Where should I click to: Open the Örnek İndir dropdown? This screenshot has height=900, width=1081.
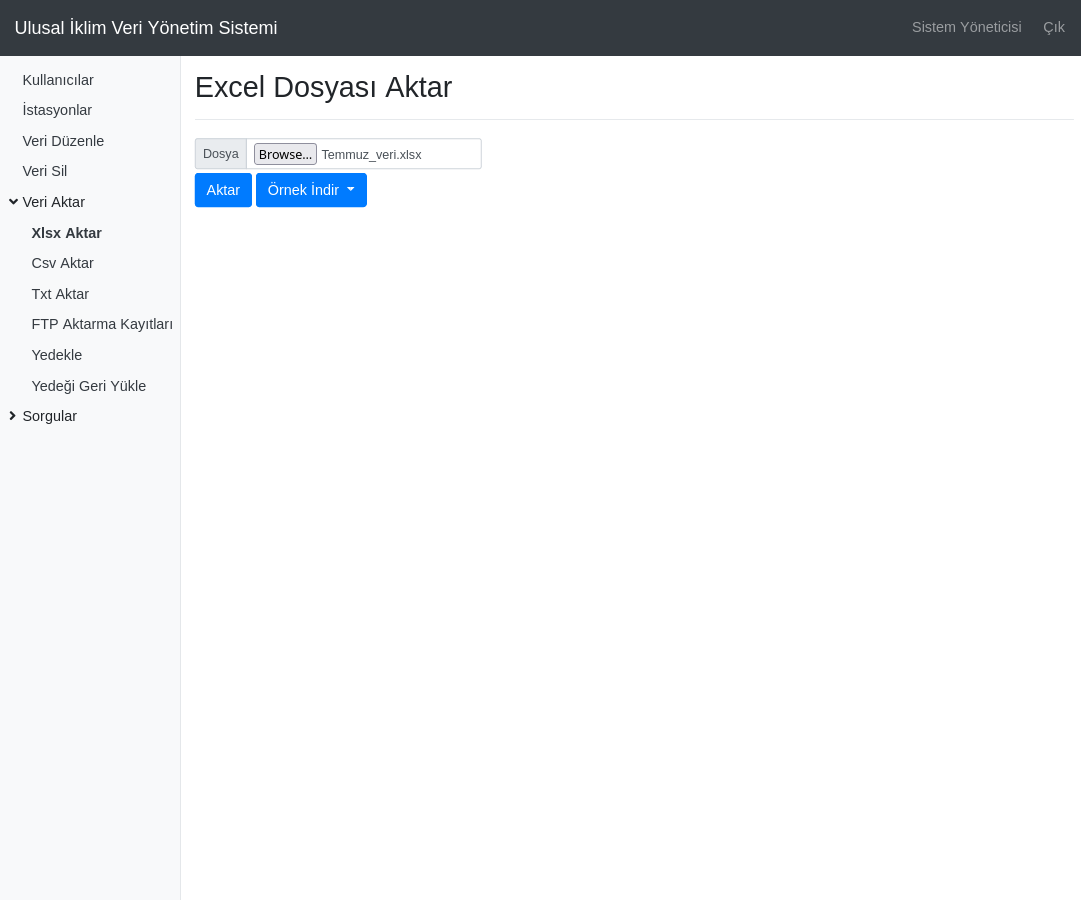(x=312, y=190)
